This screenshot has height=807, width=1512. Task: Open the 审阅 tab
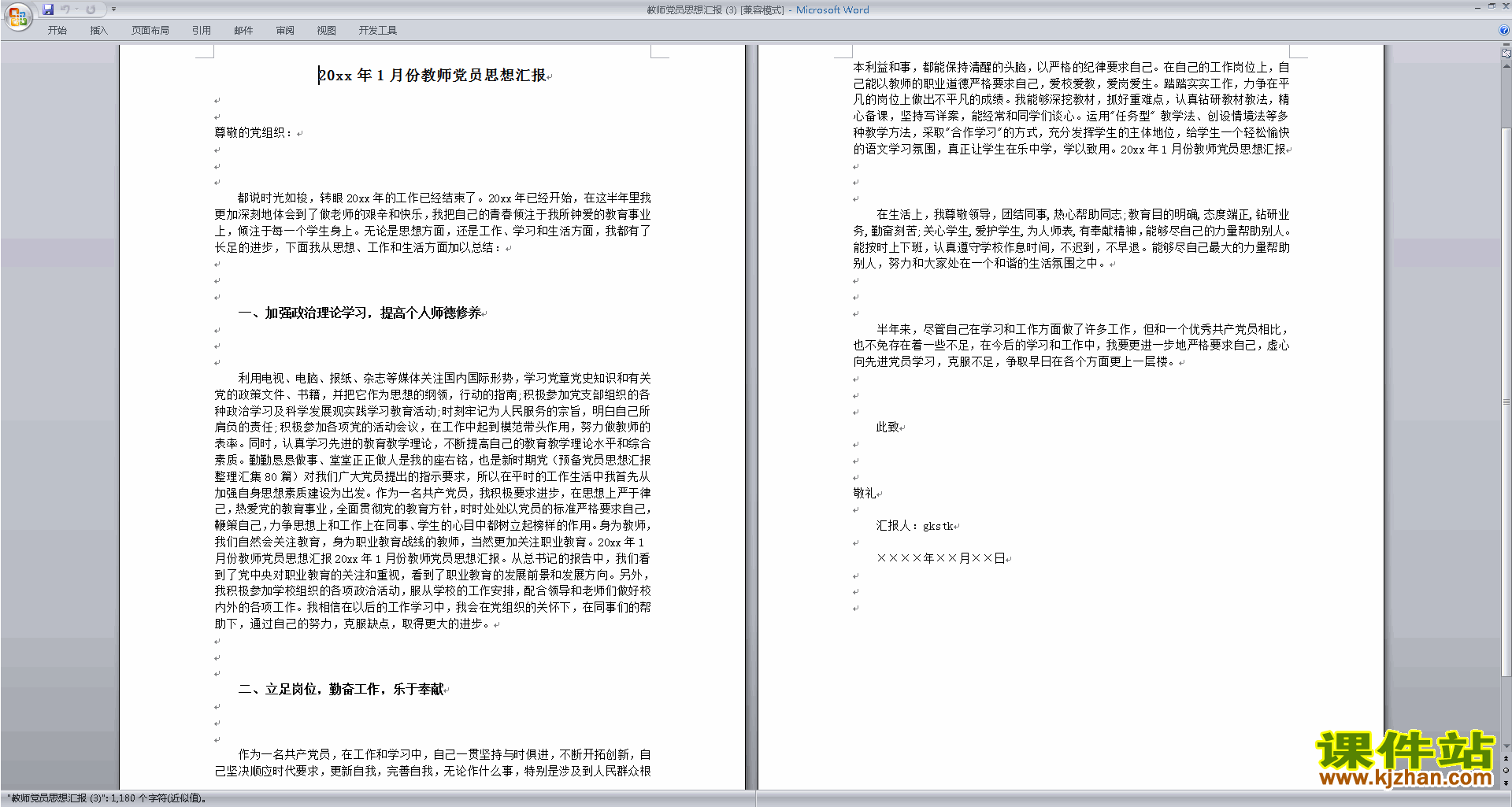pos(285,30)
